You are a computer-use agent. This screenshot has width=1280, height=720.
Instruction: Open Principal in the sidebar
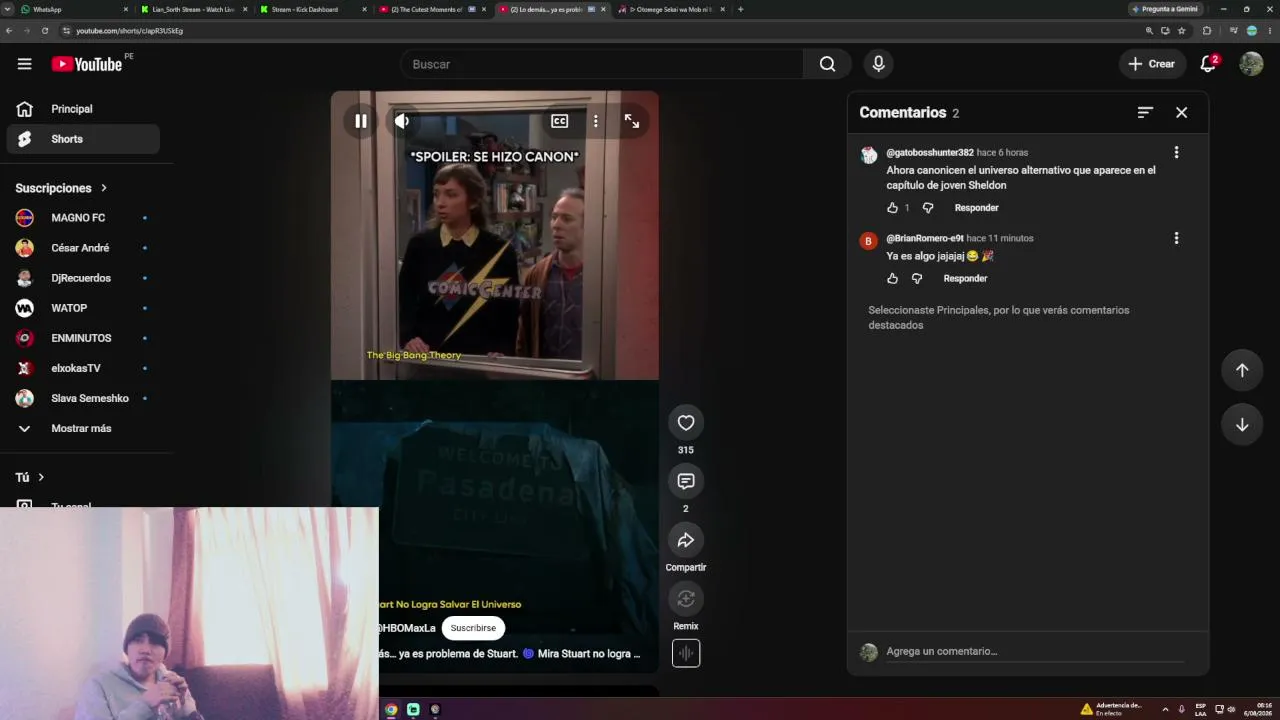[83, 109]
